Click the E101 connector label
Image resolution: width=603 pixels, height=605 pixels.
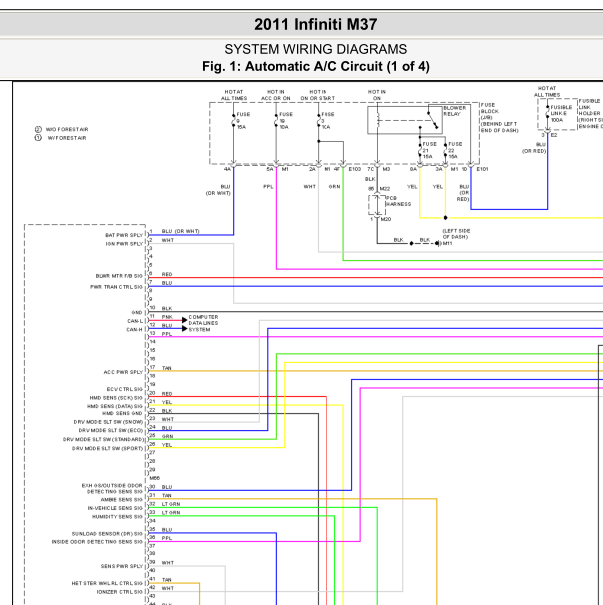pyautogui.click(x=482, y=169)
